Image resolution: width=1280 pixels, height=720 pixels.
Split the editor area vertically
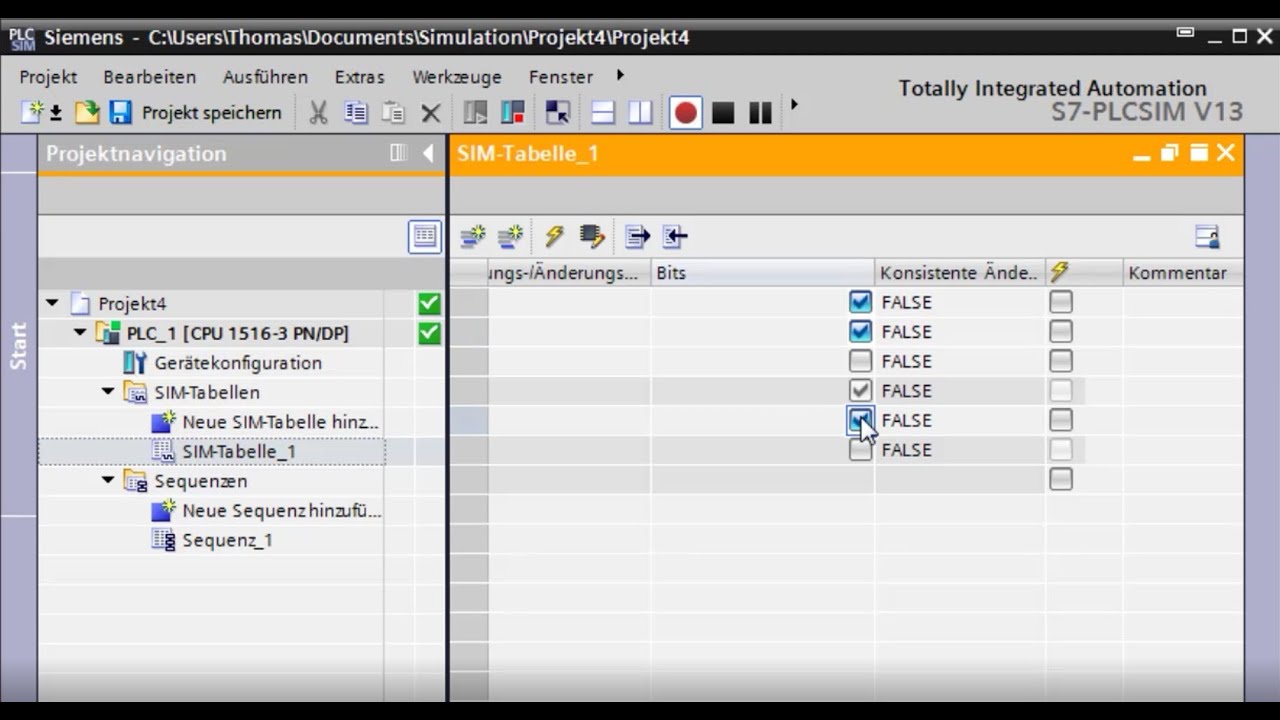pyautogui.click(x=640, y=113)
